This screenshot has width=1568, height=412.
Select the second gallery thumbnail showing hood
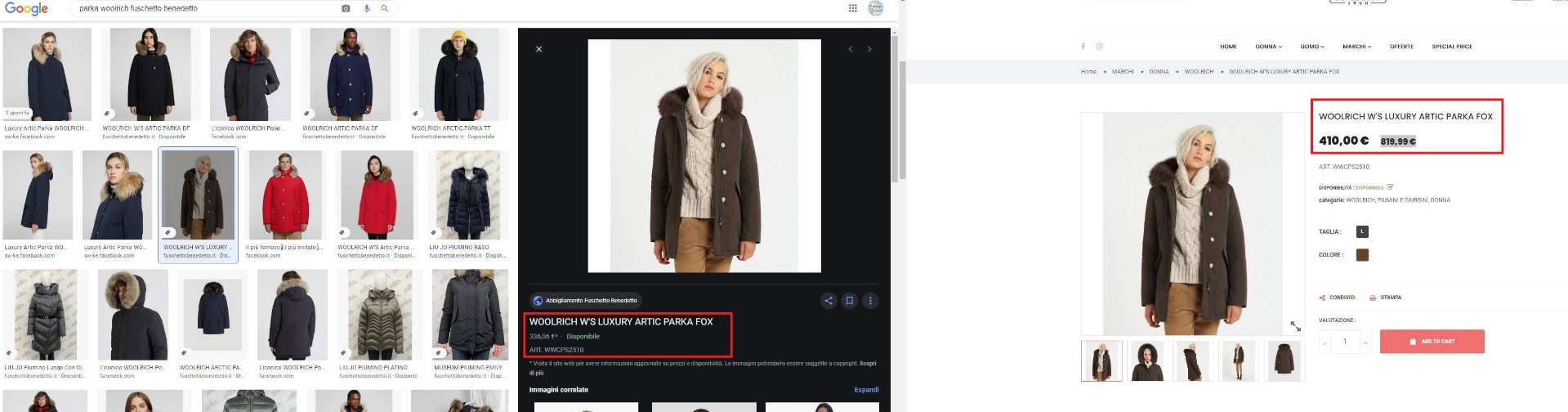coord(1147,361)
